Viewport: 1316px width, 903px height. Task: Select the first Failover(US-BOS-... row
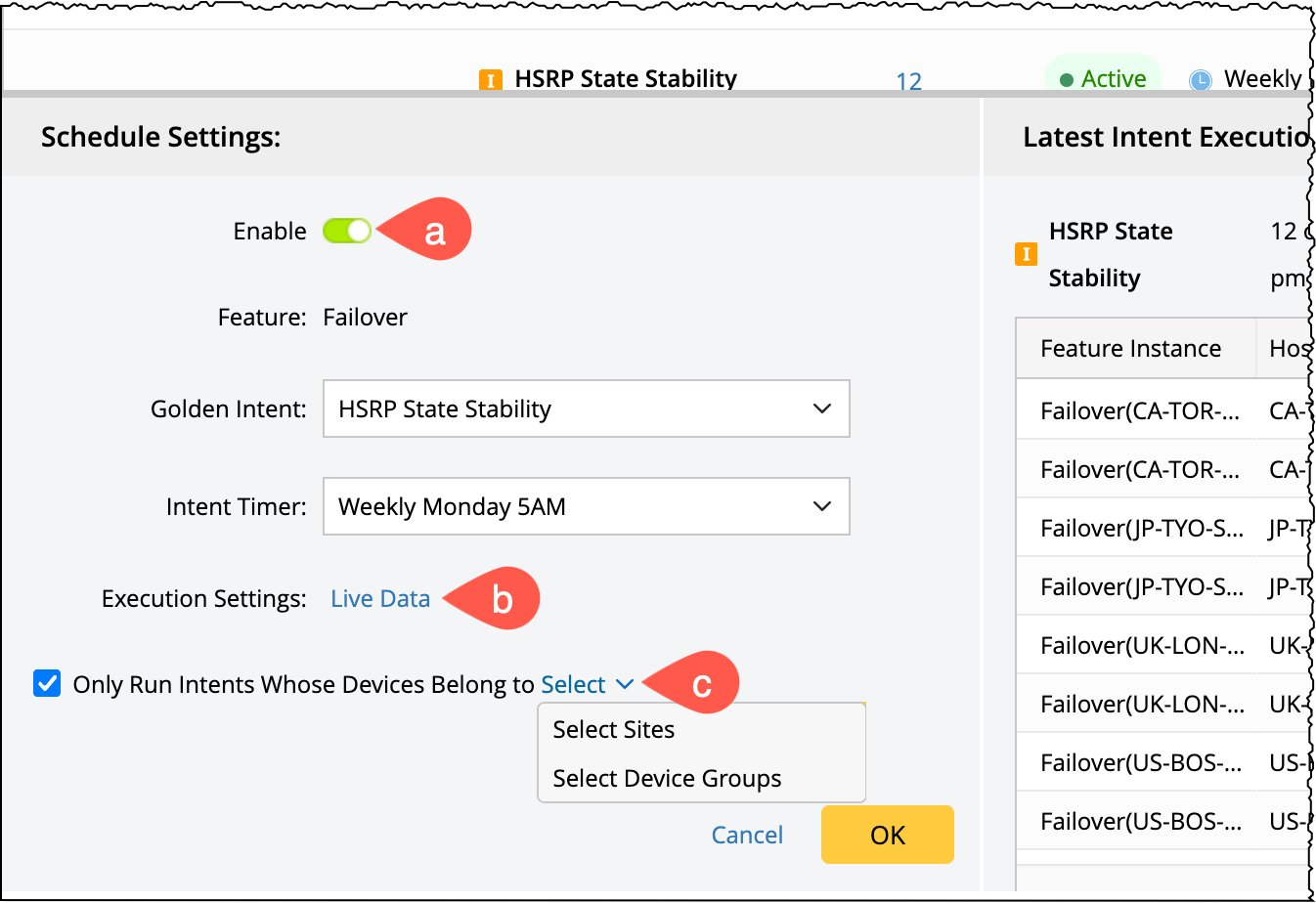click(1140, 762)
